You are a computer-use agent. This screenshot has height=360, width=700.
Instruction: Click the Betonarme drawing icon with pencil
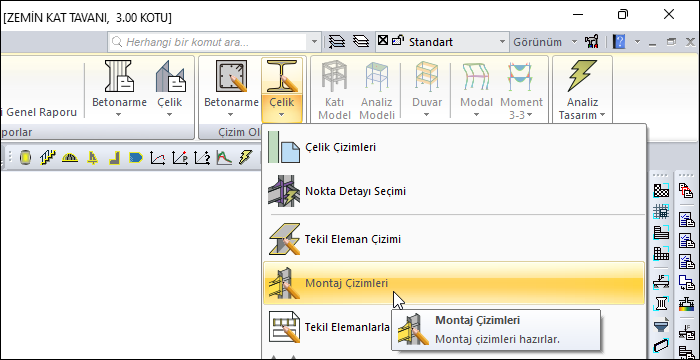(231, 76)
